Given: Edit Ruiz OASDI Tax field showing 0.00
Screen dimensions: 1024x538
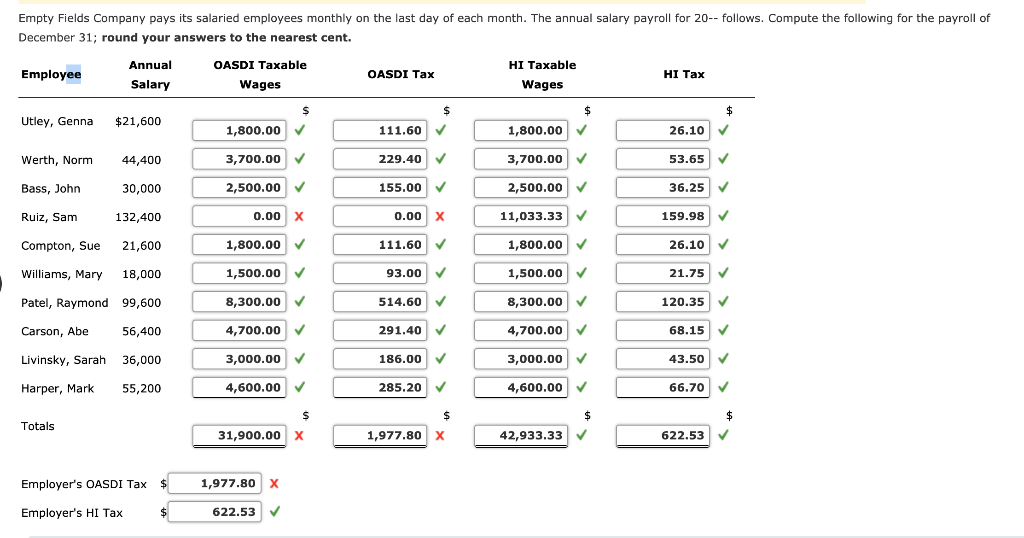Looking at the screenshot, I should [x=380, y=216].
